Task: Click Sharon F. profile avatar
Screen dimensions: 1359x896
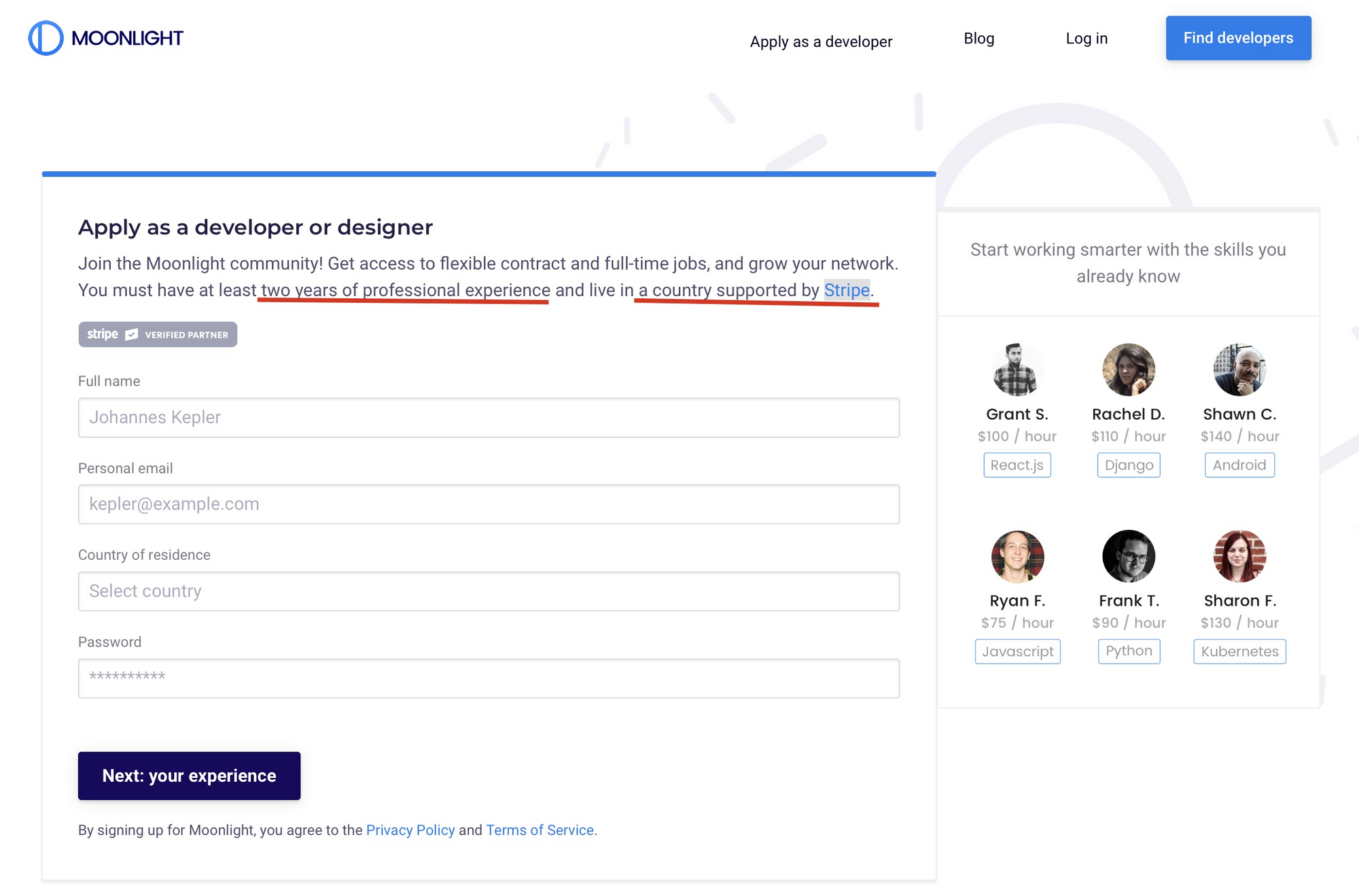Action: click(x=1239, y=556)
